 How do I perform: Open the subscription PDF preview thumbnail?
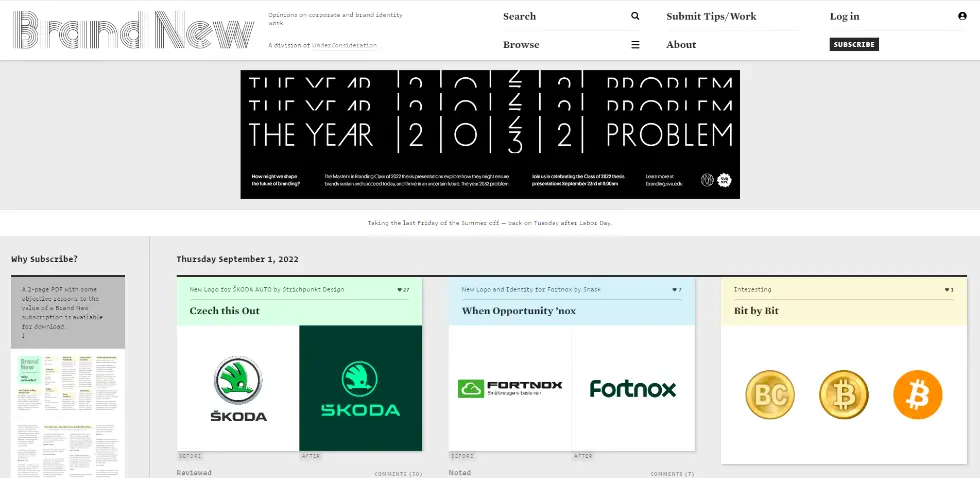[68, 413]
